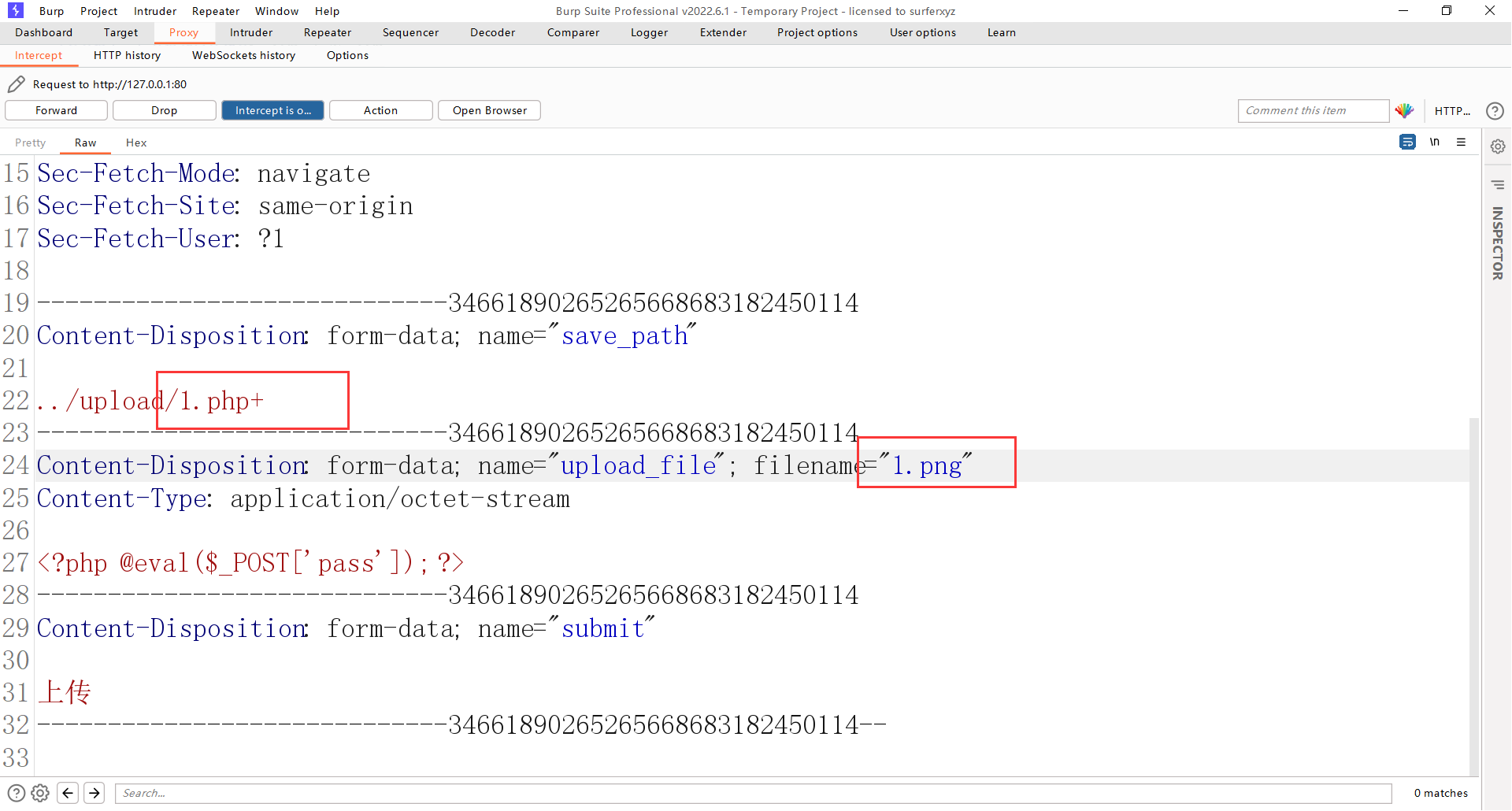Switch to Hex view

[x=136, y=143]
